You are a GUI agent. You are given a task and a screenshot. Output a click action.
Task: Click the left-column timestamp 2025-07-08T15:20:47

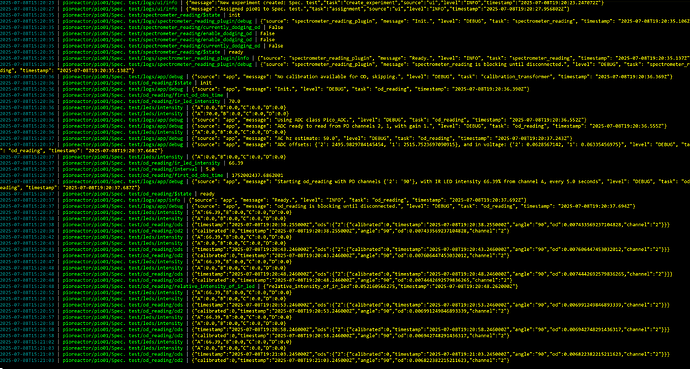[27, 261]
